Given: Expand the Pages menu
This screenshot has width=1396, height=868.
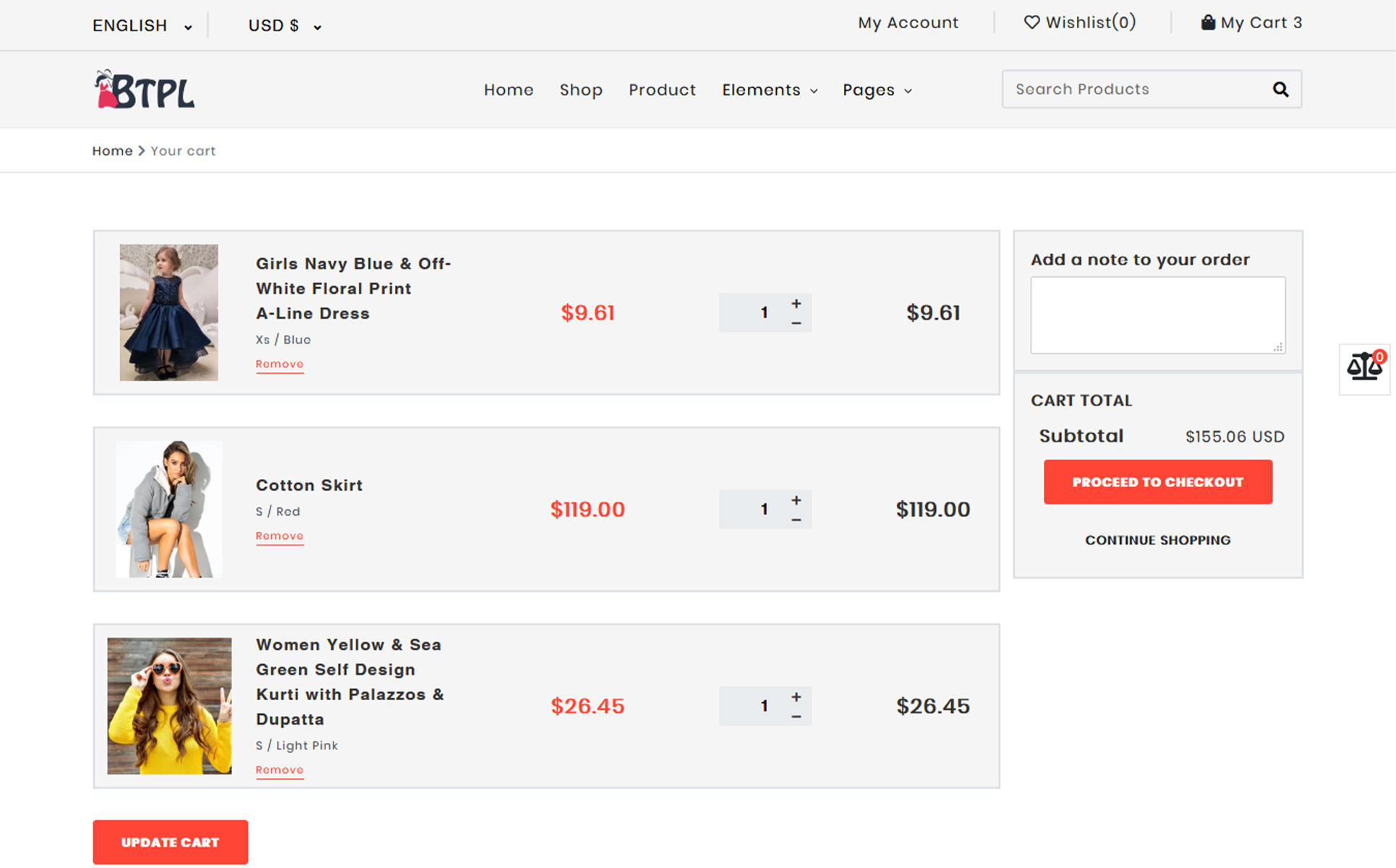Looking at the screenshot, I should click(x=877, y=90).
